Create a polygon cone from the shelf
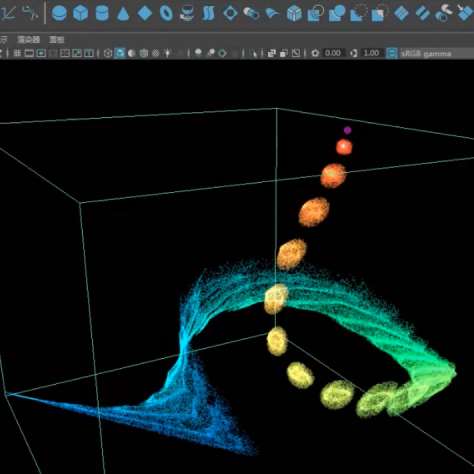This screenshot has height=474, width=474. point(123,13)
